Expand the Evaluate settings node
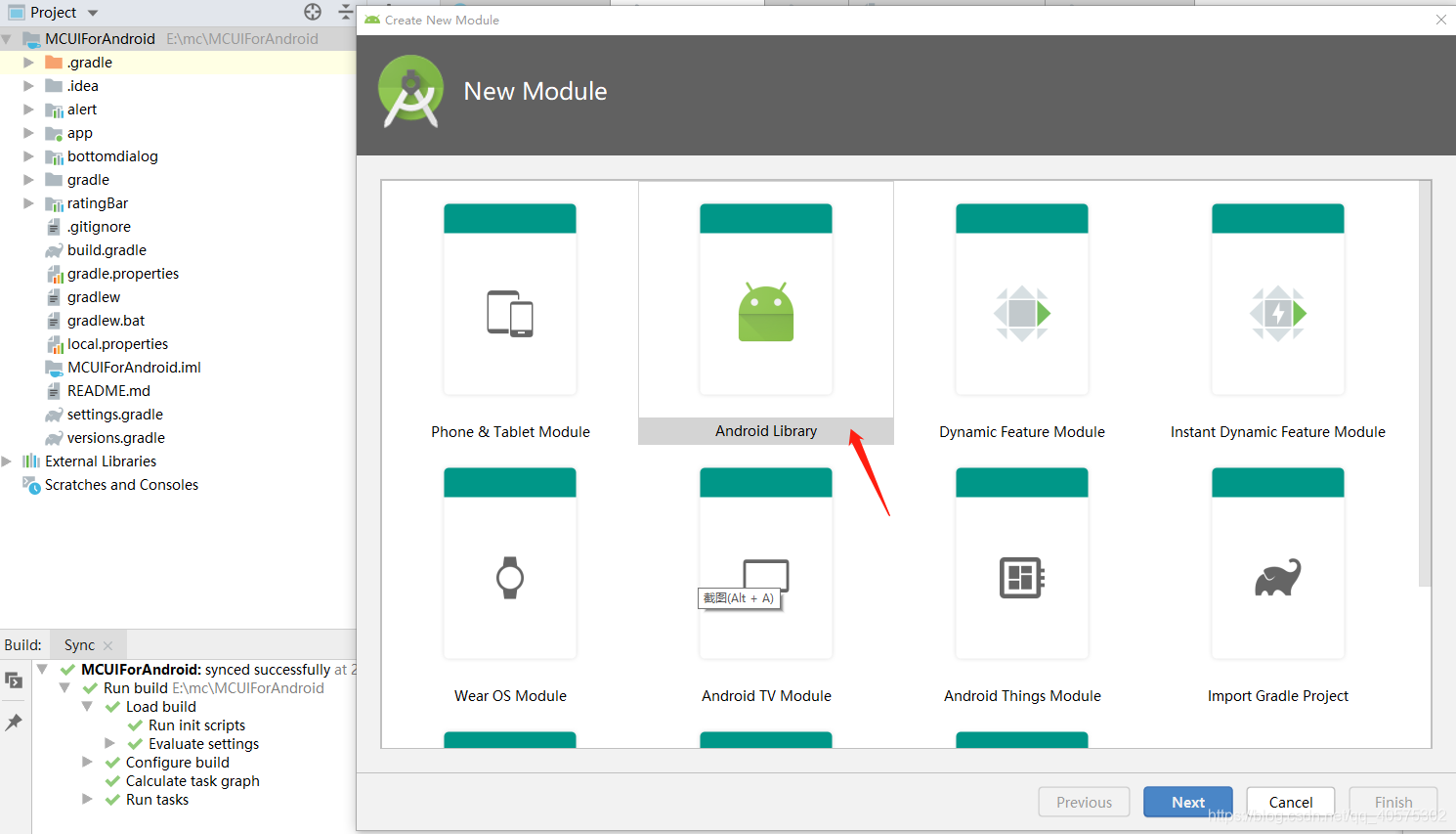 [109, 744]
